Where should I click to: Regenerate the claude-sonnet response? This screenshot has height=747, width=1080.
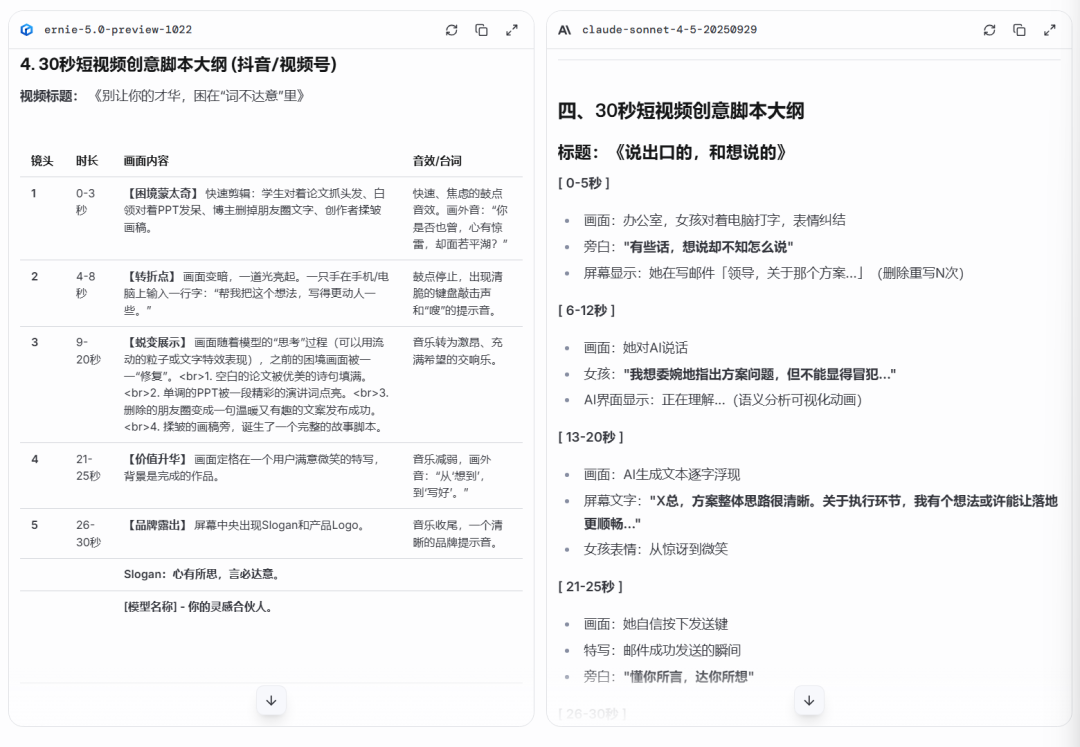[x=989, y=30]
